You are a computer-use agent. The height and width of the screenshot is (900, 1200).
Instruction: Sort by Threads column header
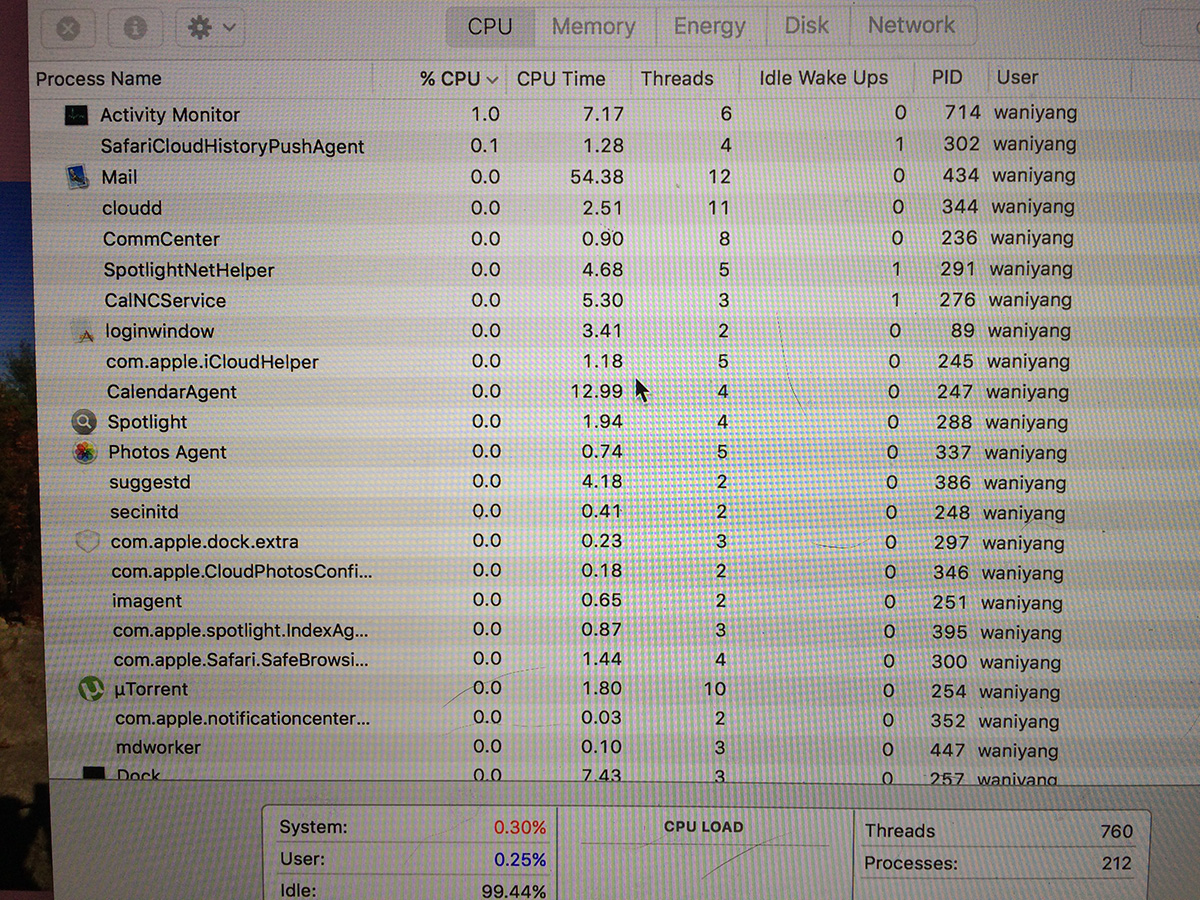pyautogui.click(x=677, y=79)
